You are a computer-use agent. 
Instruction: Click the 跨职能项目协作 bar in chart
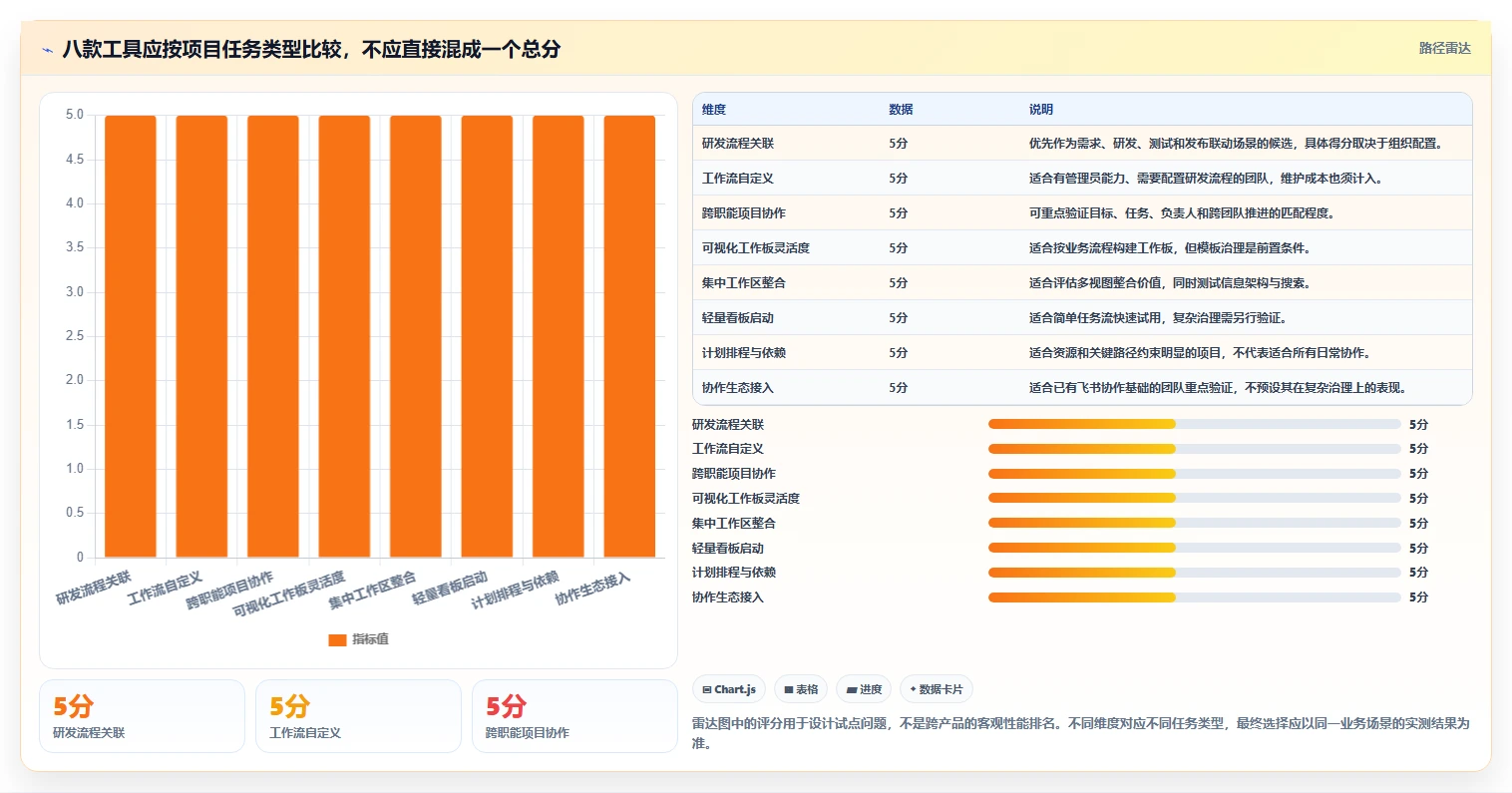click(x=273, y=336)
